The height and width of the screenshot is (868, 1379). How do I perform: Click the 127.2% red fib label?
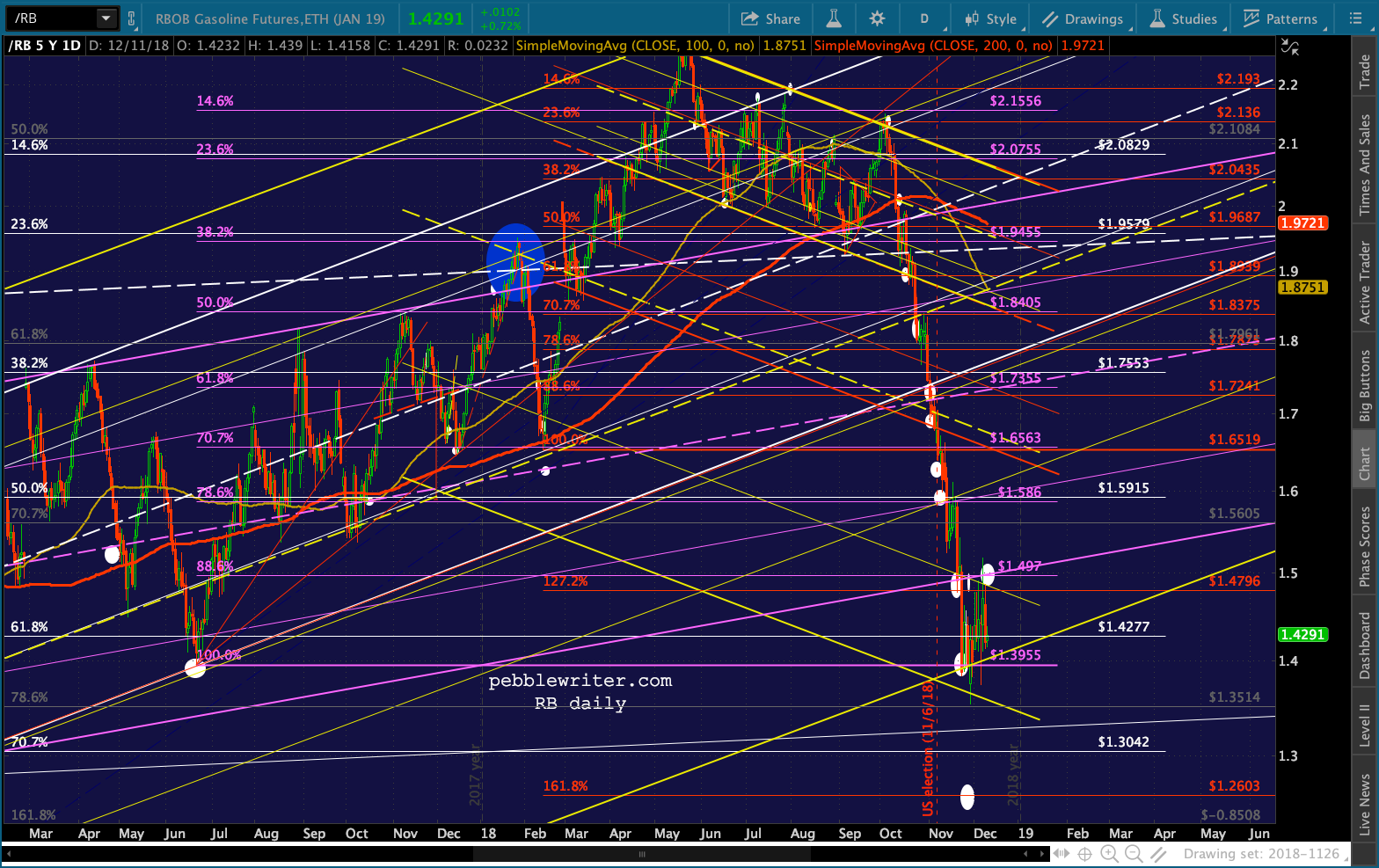pyautogui.click(x=565, y=581)
